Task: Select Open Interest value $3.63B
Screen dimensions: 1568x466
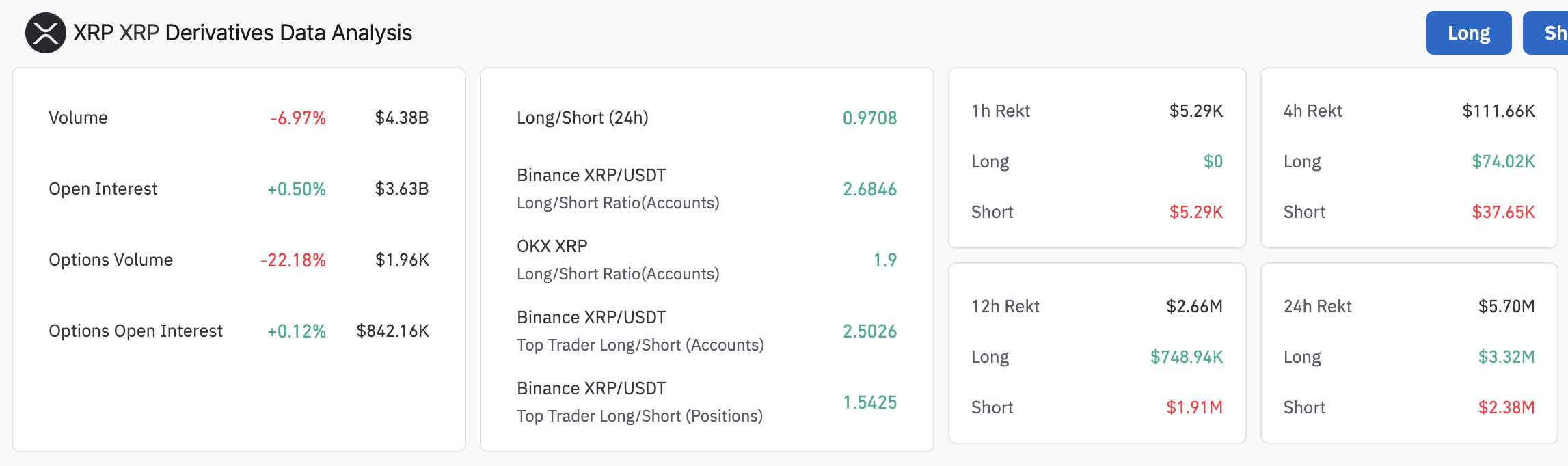Action: point(402,189)
